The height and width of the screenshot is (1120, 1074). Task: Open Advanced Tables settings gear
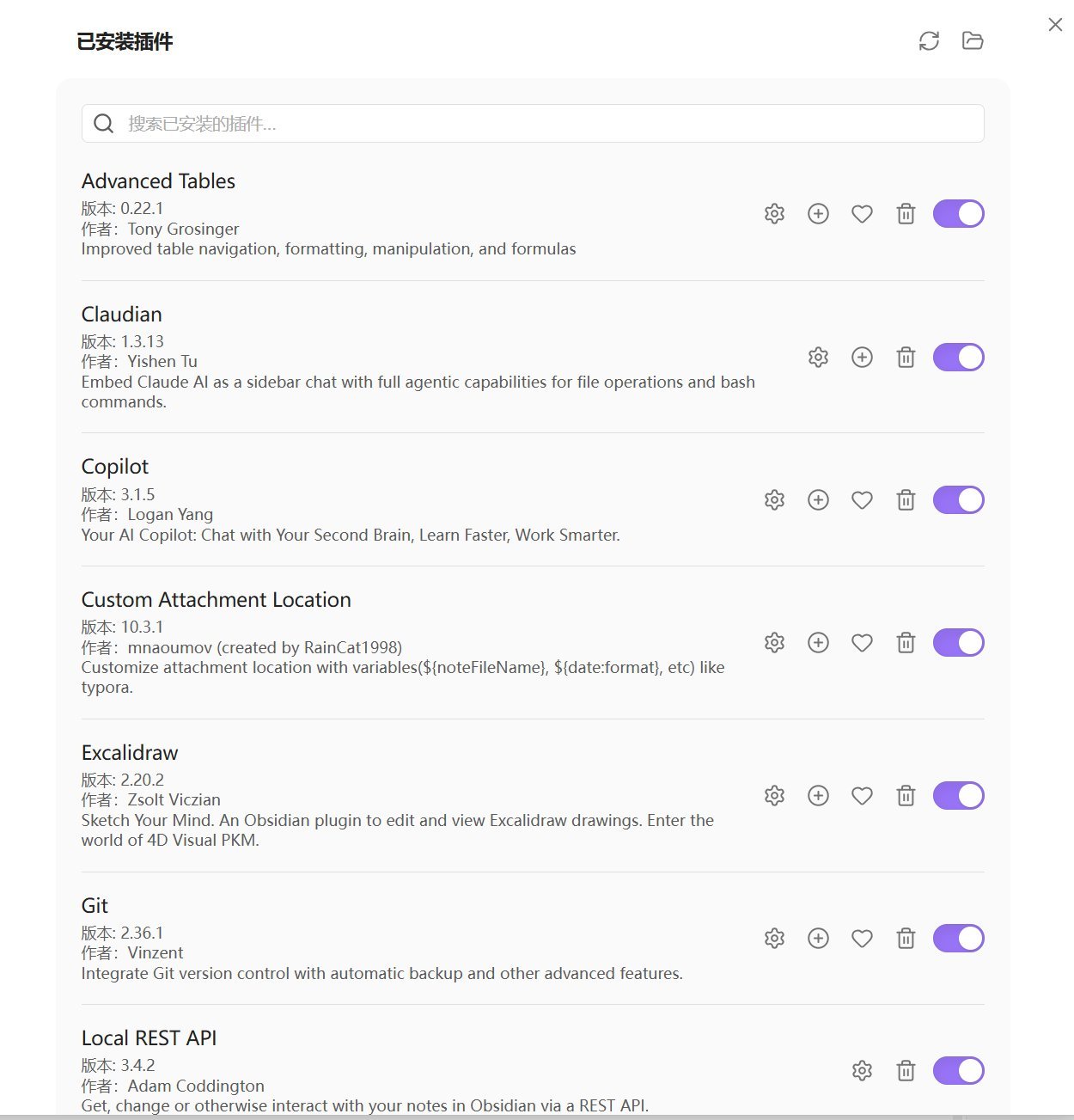click(774, 213)
